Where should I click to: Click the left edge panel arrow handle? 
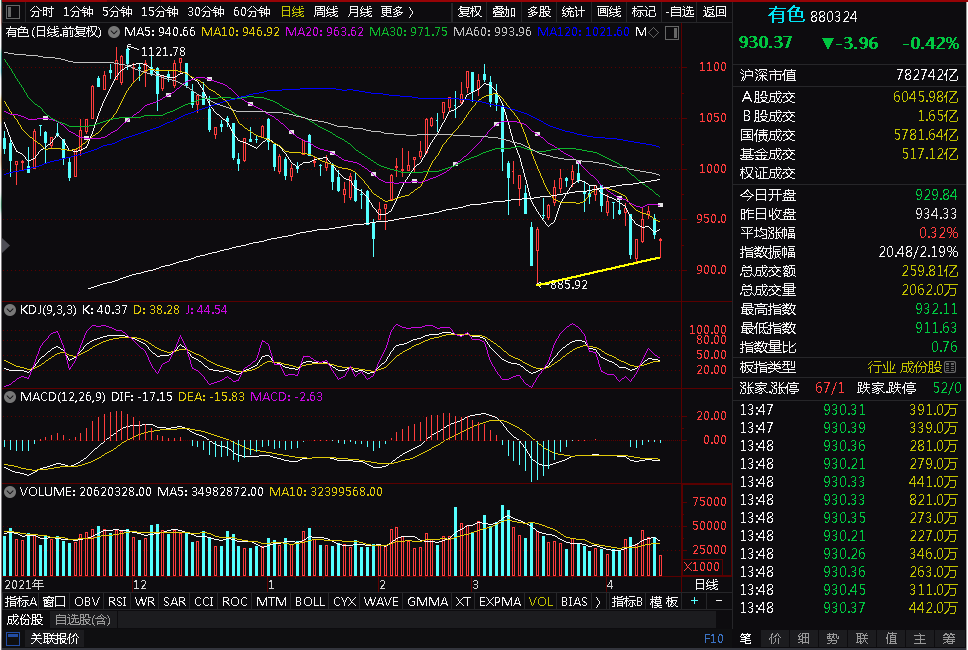click(x=6, y=246)
